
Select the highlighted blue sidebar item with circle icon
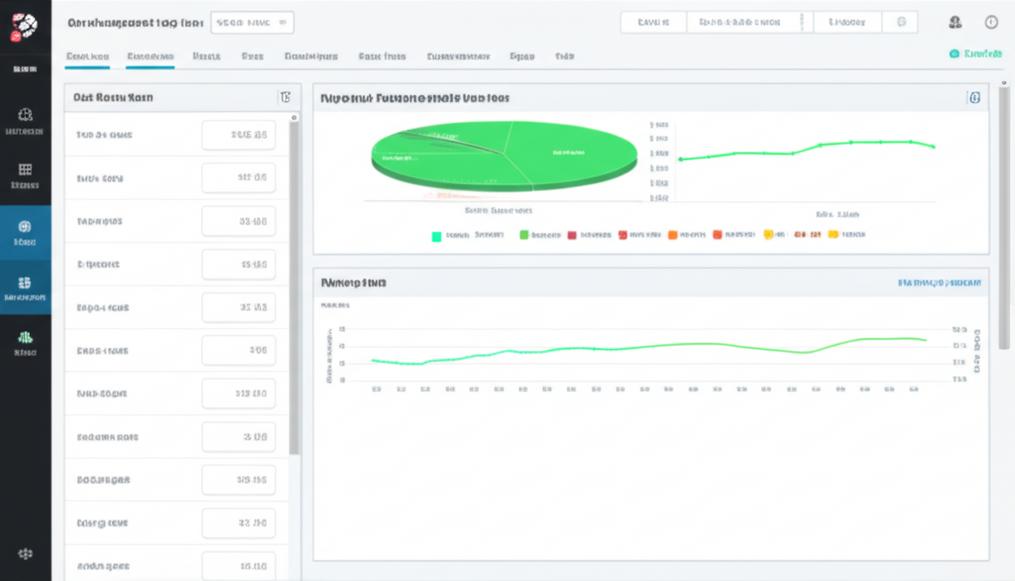pos(25,232)
